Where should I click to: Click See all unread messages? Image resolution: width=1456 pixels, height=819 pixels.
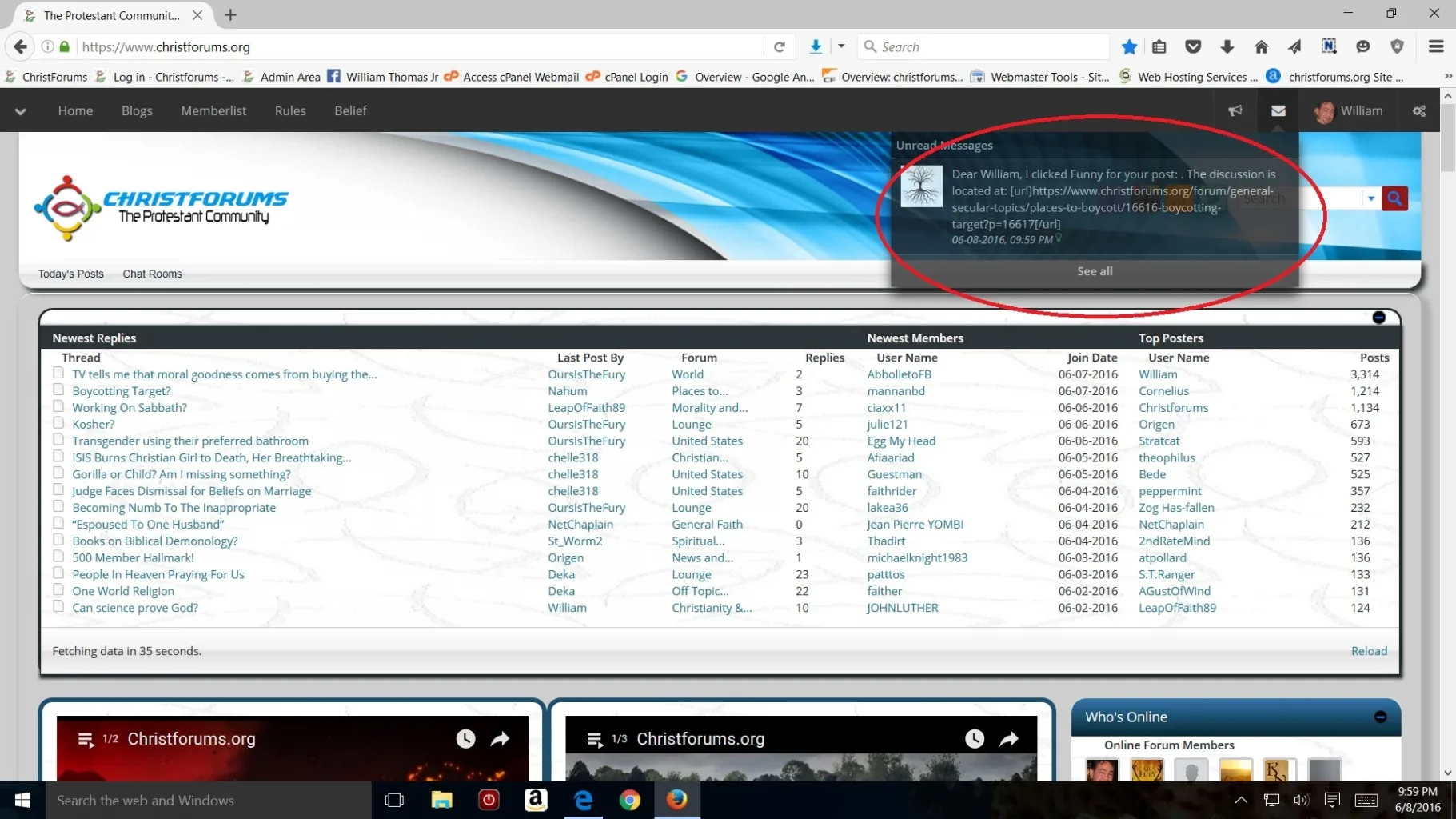(x=1095, y=271)
